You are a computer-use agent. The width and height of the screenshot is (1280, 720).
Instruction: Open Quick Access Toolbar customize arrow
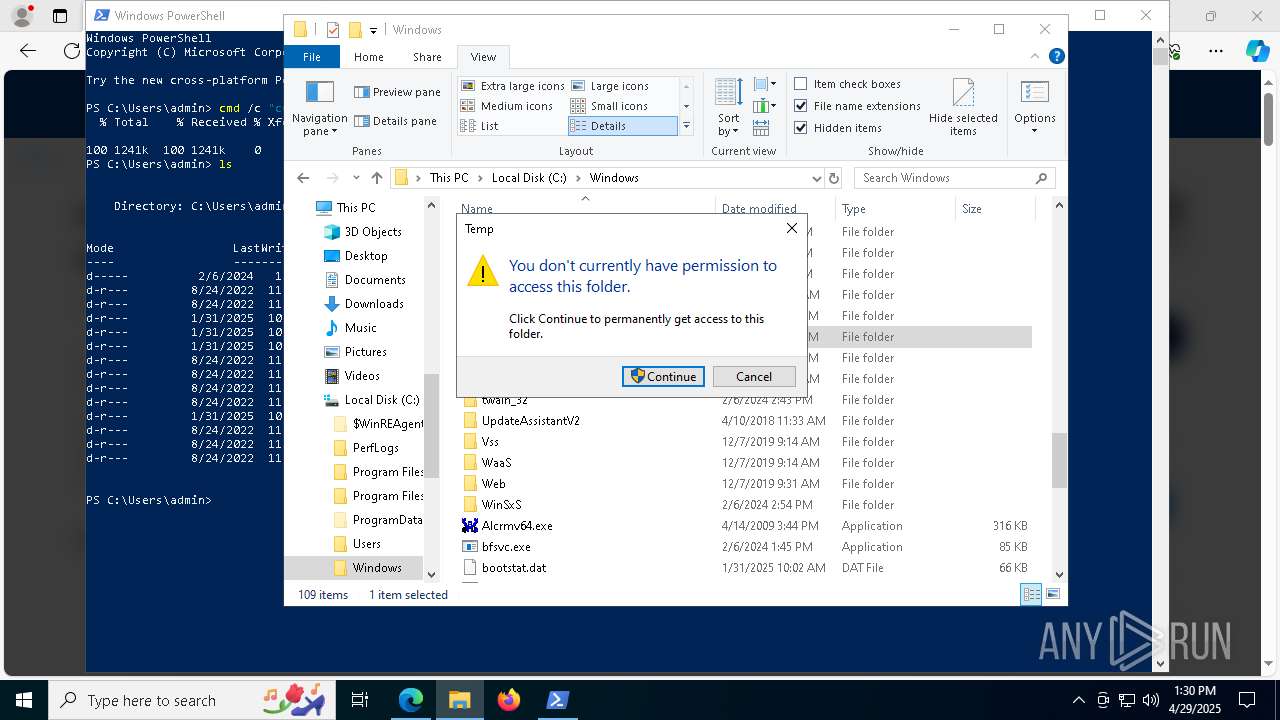coord(373,30)
